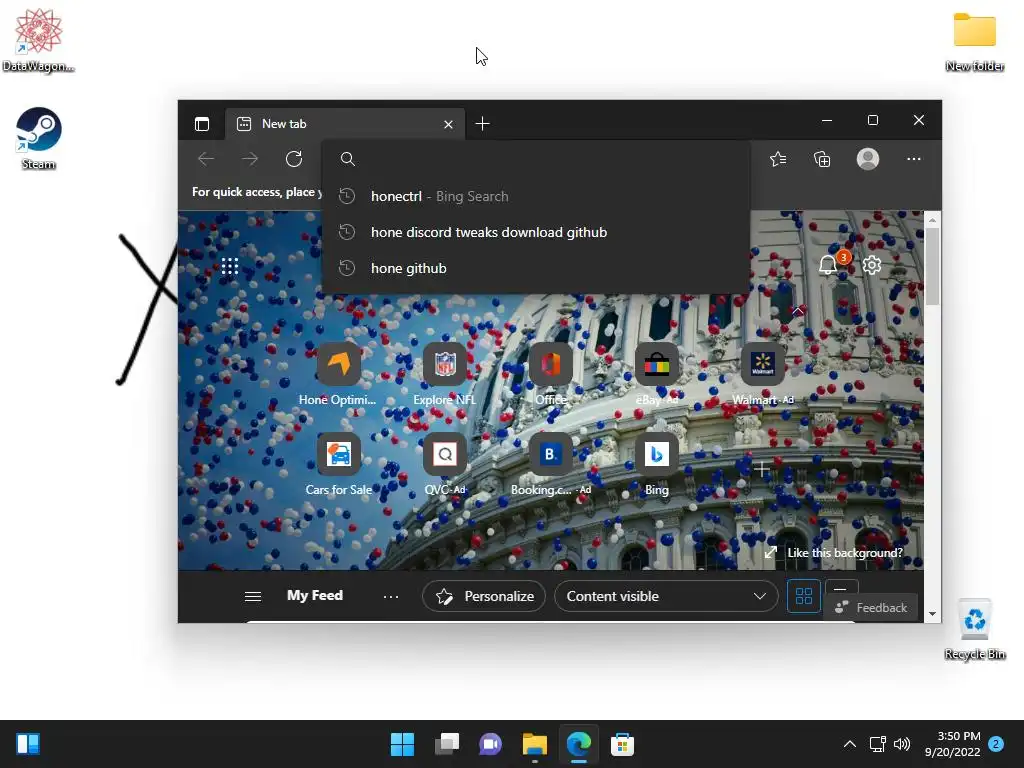Screen dimensions: 1024x768
Task: Open a new tab with plus button
Action: pos(482,123)
